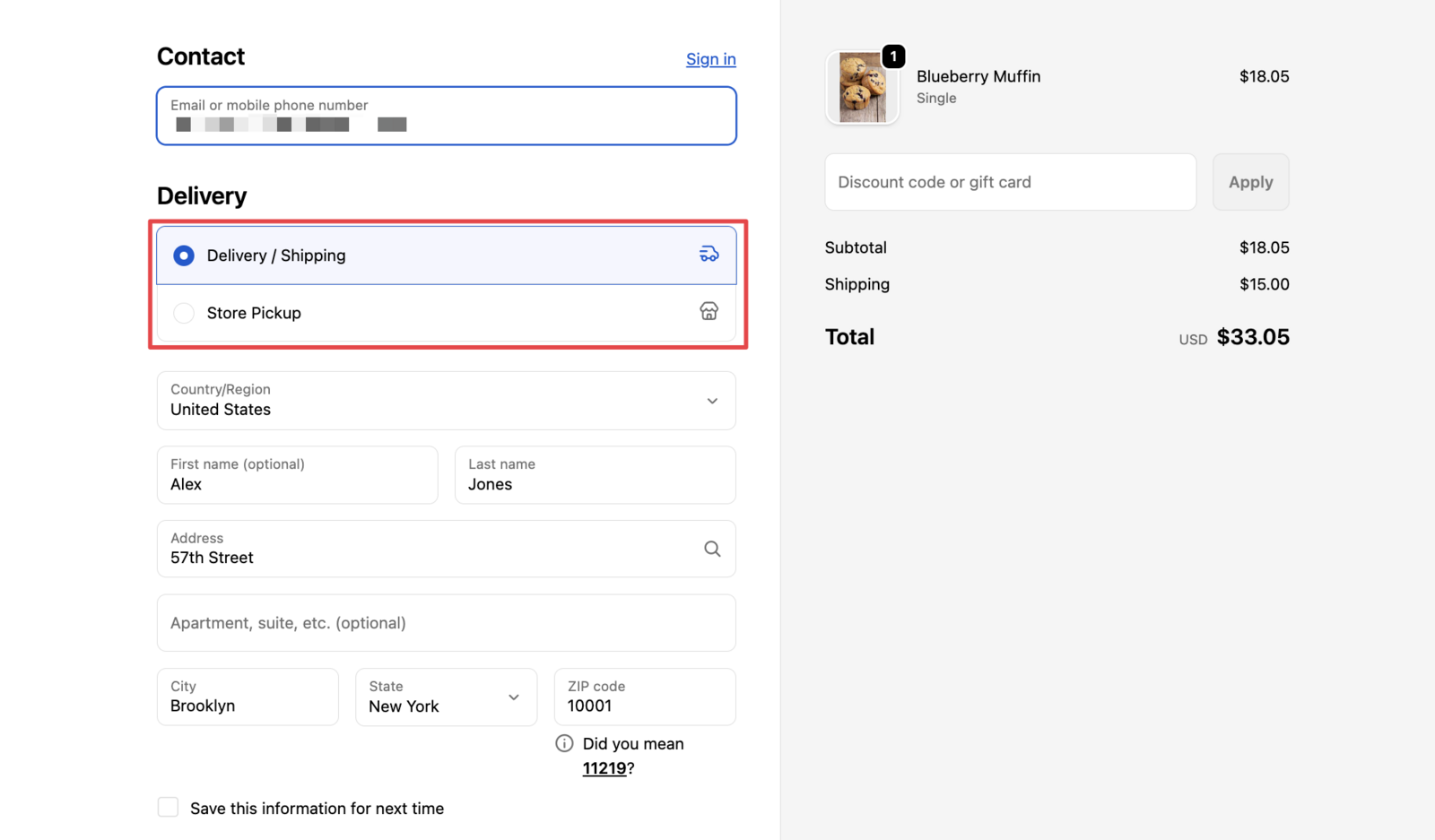Click the ZIP code field with 10001
The image size is (1435, 840).
[645, 697]
